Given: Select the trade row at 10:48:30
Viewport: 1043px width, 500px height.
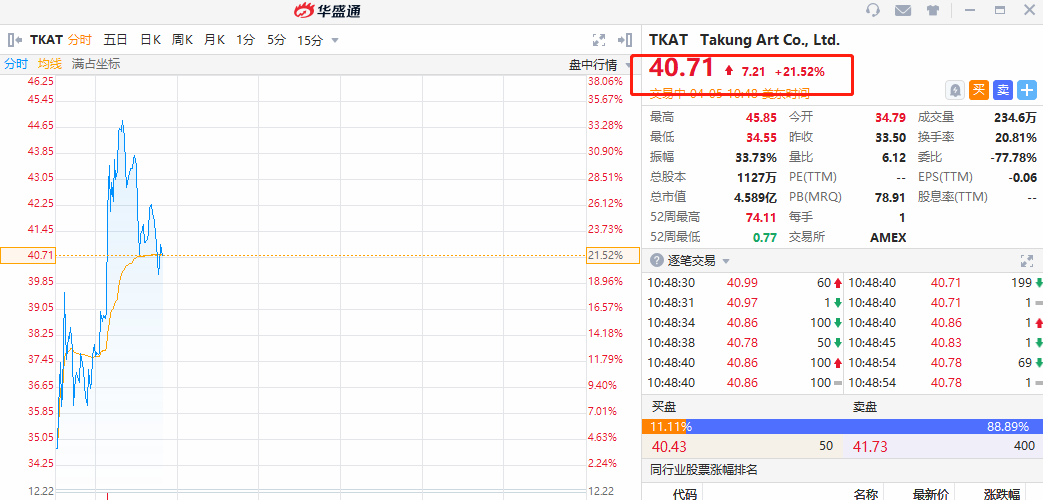Looking at the screenshot, I should click(x=744, y=283).
